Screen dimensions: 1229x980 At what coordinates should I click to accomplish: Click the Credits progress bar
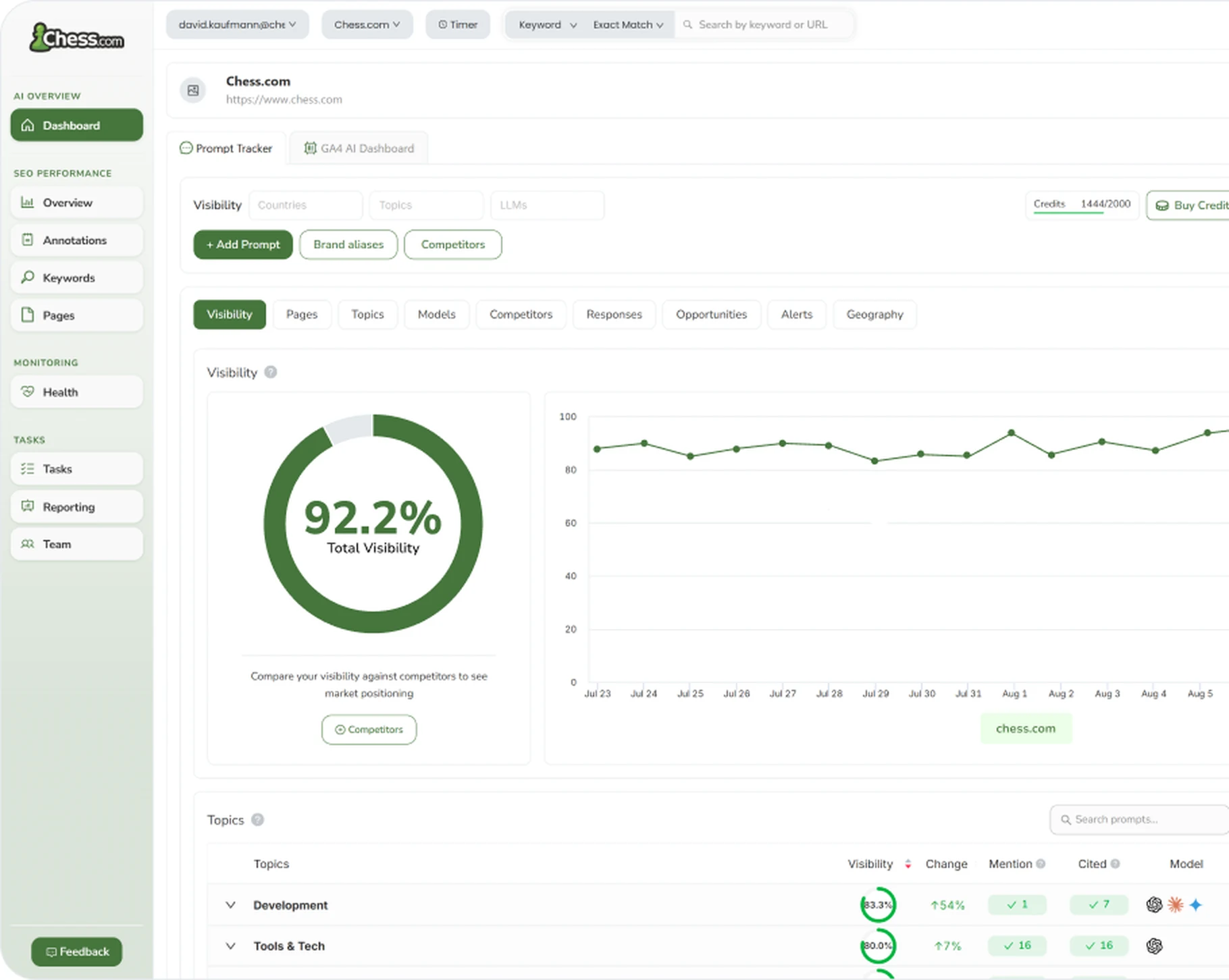[1069, 213]
